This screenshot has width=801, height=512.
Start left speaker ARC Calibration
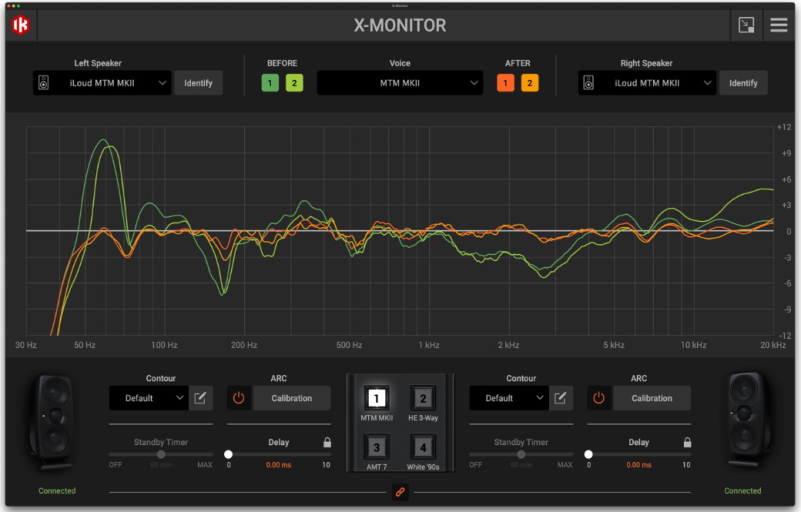(x=292, y=398)
